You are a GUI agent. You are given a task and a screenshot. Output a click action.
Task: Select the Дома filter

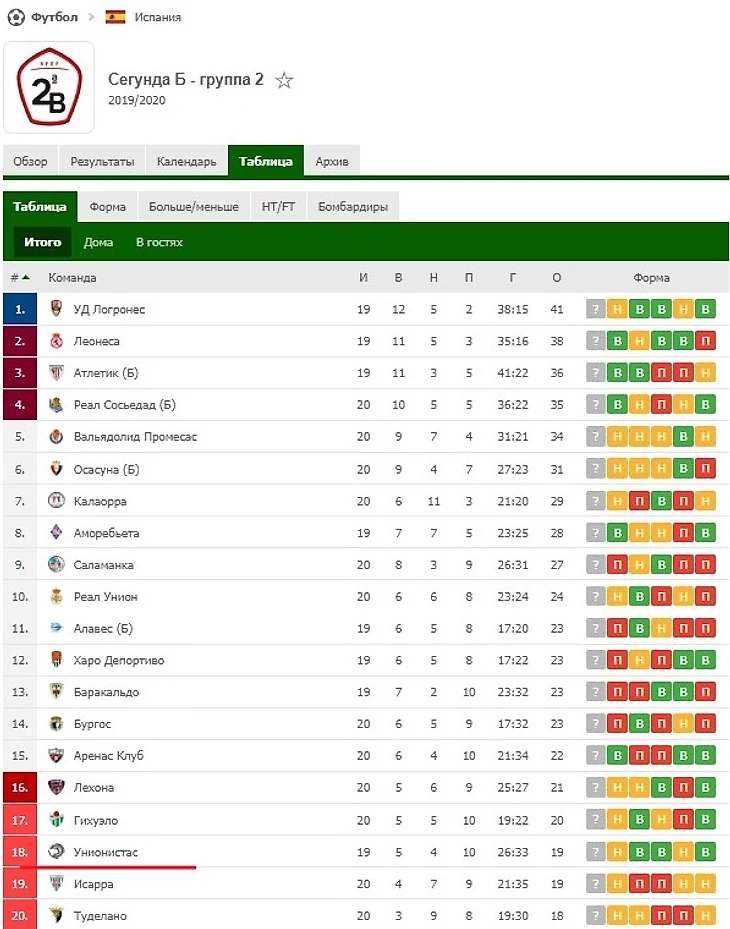(x=98, y=242)
